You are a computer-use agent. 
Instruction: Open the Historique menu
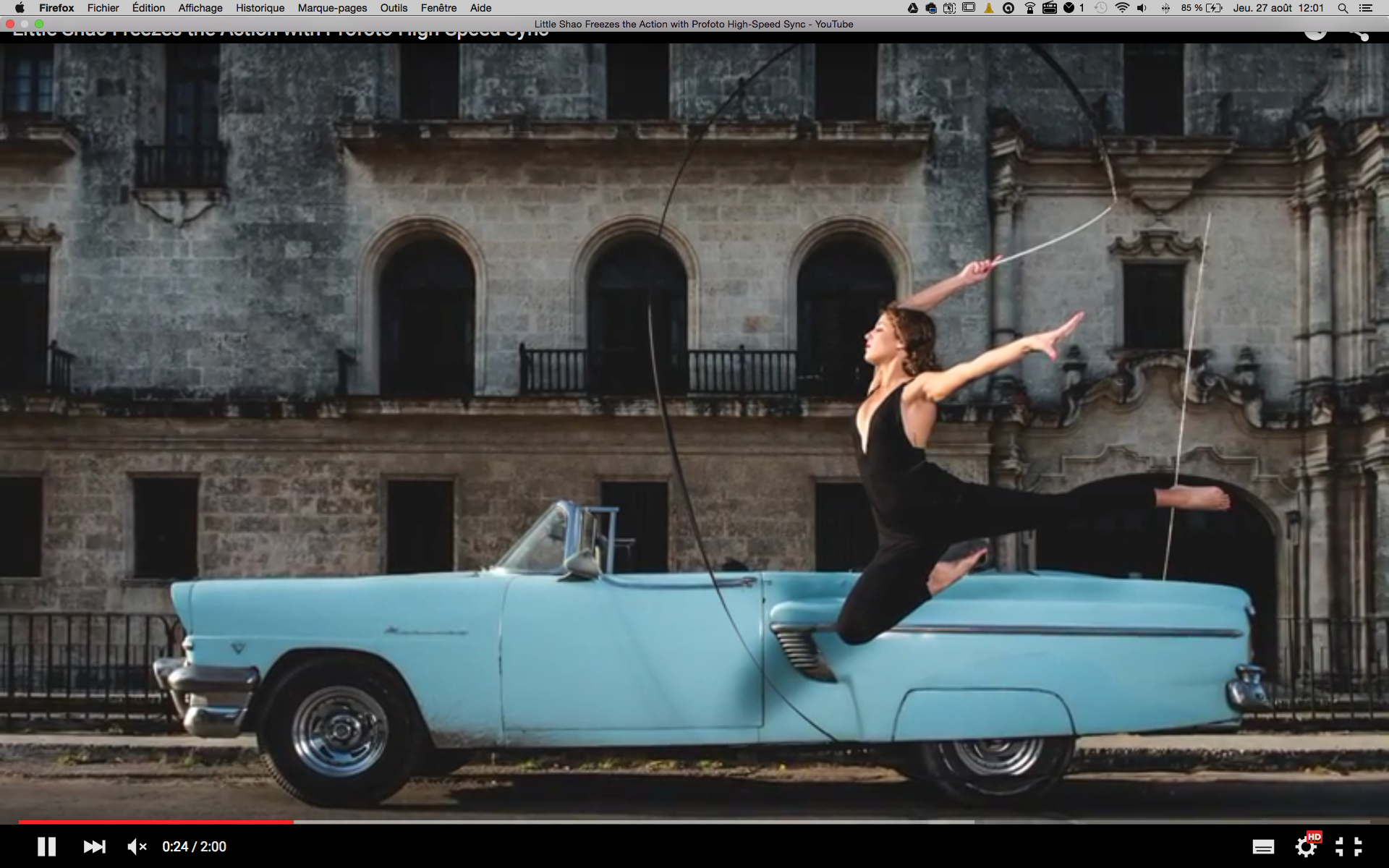(x=260, y=8)
